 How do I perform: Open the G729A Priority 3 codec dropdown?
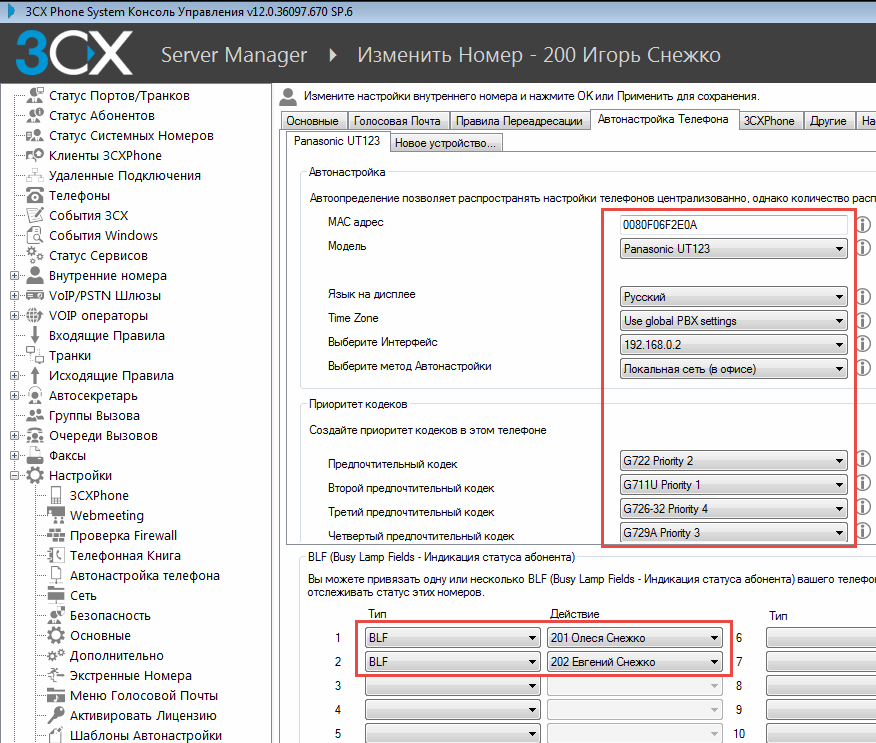[x=734, y=533]
